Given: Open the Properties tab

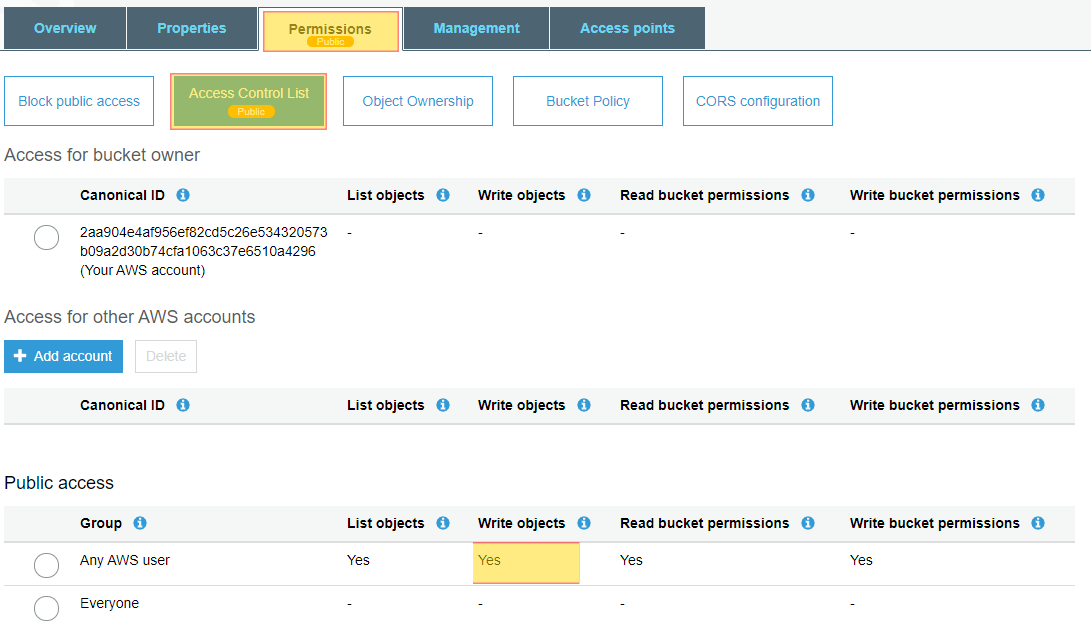Looking at the screenshot, I should click(192, 28).
